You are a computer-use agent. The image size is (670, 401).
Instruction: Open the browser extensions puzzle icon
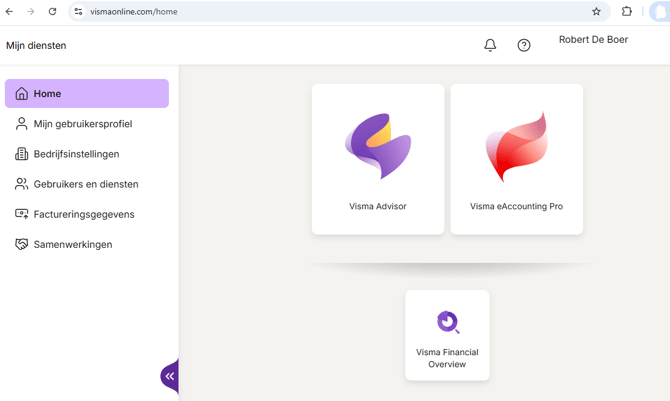point(627,12)
